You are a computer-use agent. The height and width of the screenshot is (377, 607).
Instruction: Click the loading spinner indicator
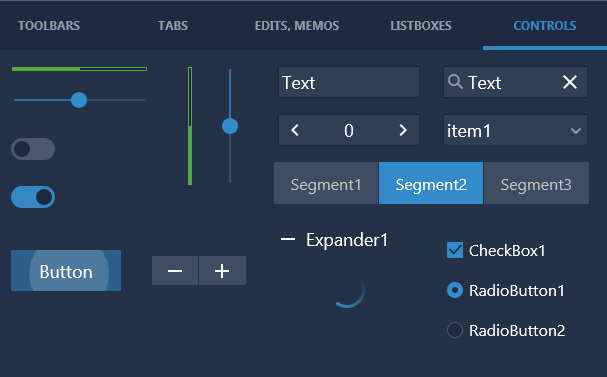(348, 291)
